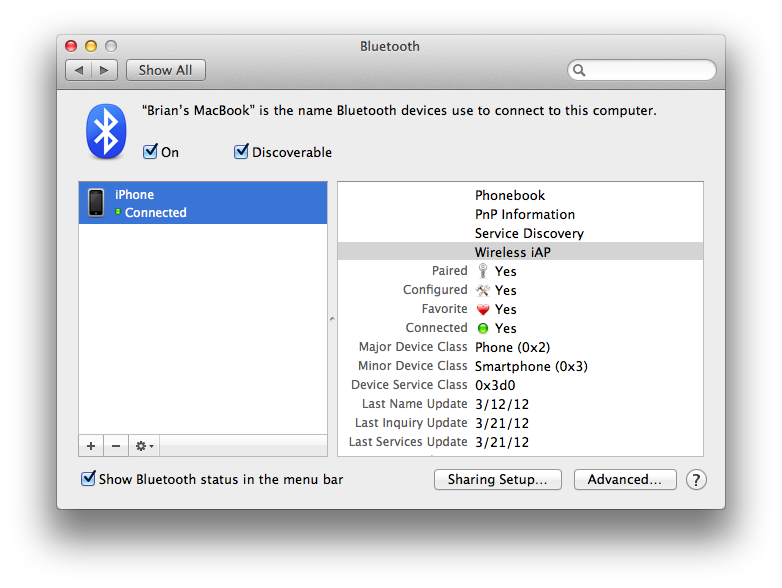Click the Show All button

coord(165,70)
